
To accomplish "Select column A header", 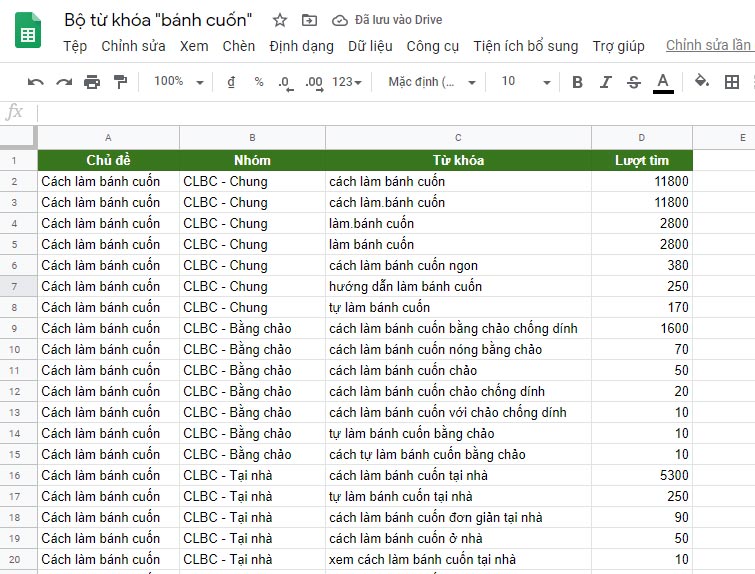I will click(x=108, y=138).
